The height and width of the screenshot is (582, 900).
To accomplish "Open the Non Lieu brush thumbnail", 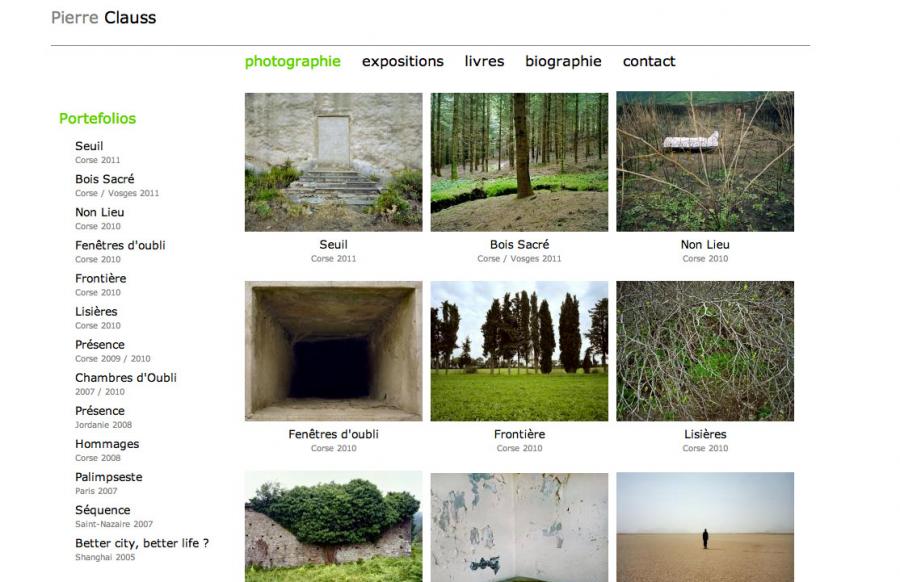I will (x=705, y=161).
